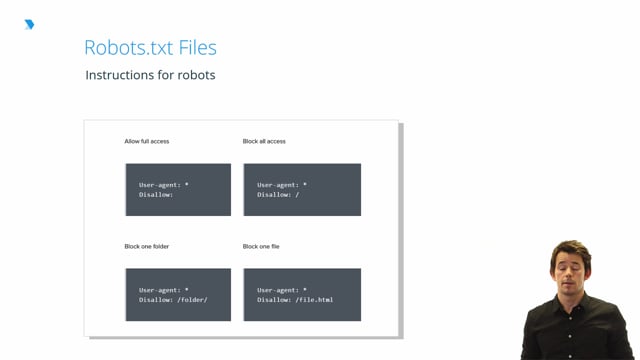
Task: Click the code box under 'Allow full access'
Action: click(x=178, y=190)
